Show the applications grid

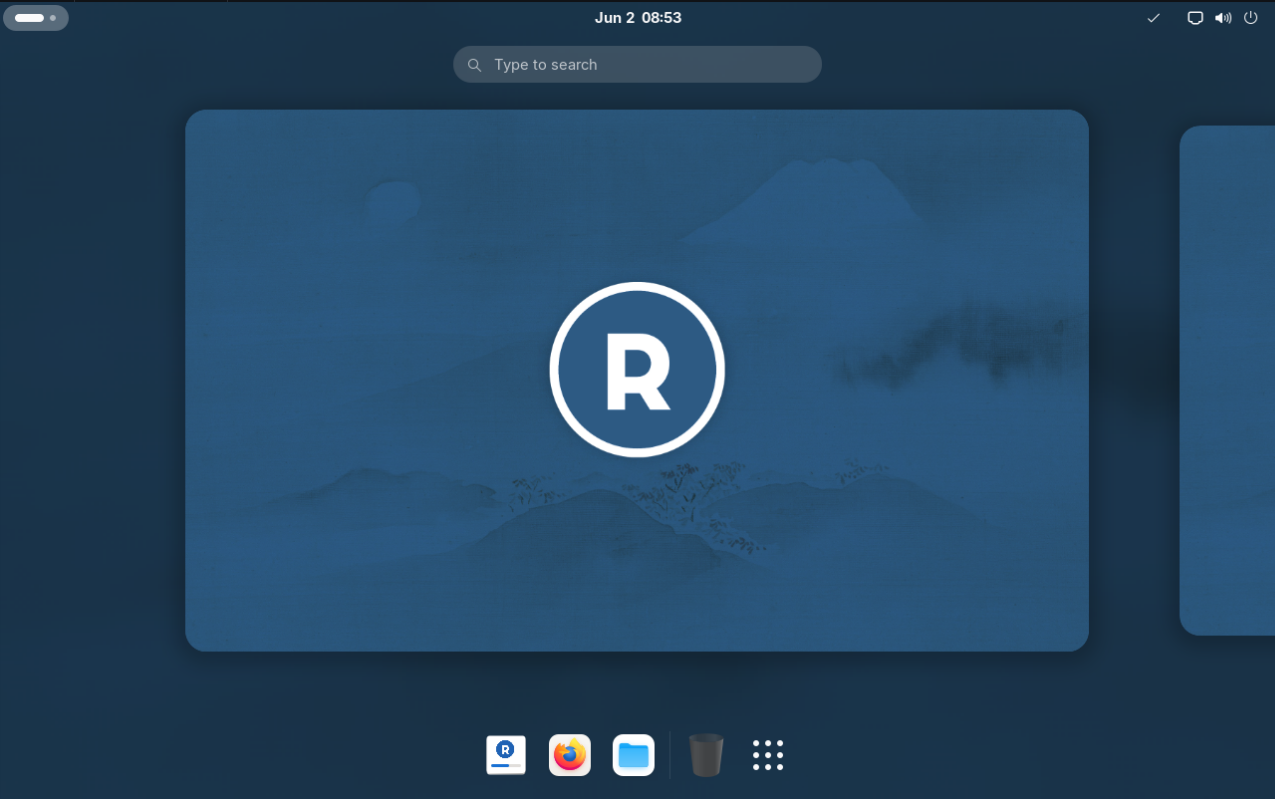(768, 755)
